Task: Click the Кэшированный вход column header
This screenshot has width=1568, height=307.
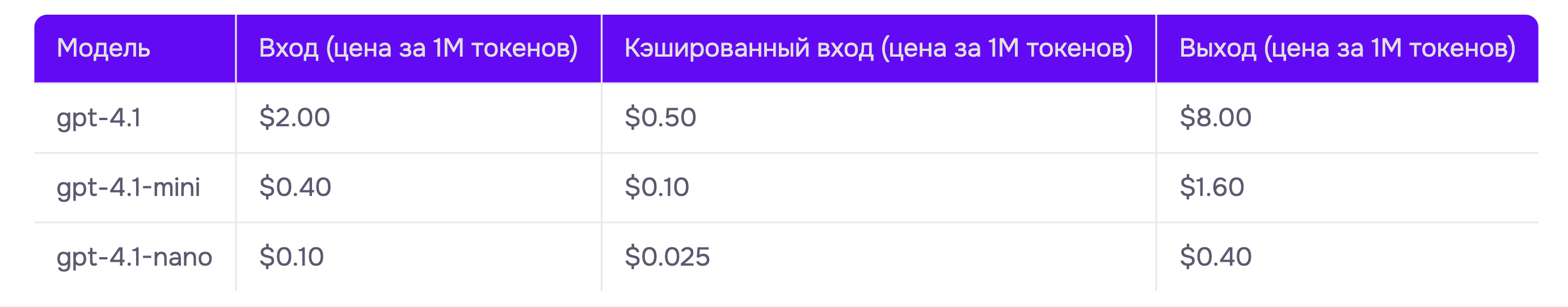Action: pos(879,49)
